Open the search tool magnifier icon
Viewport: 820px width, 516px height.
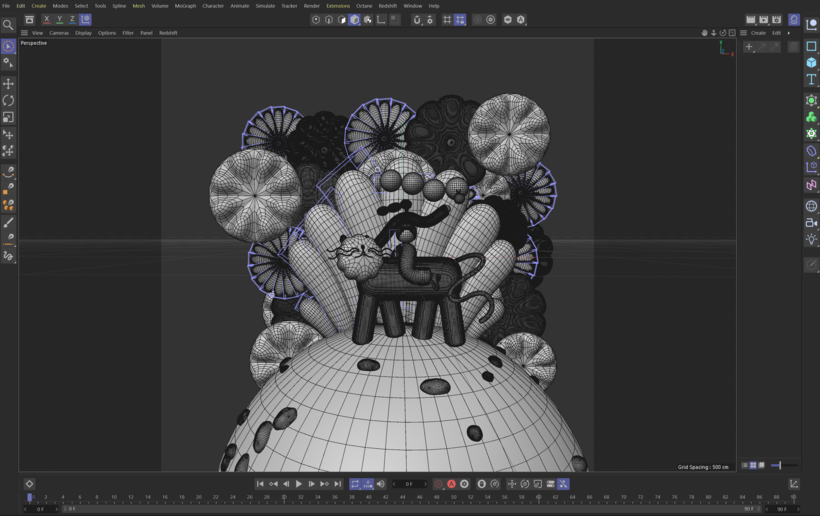[x=8, y=25]
